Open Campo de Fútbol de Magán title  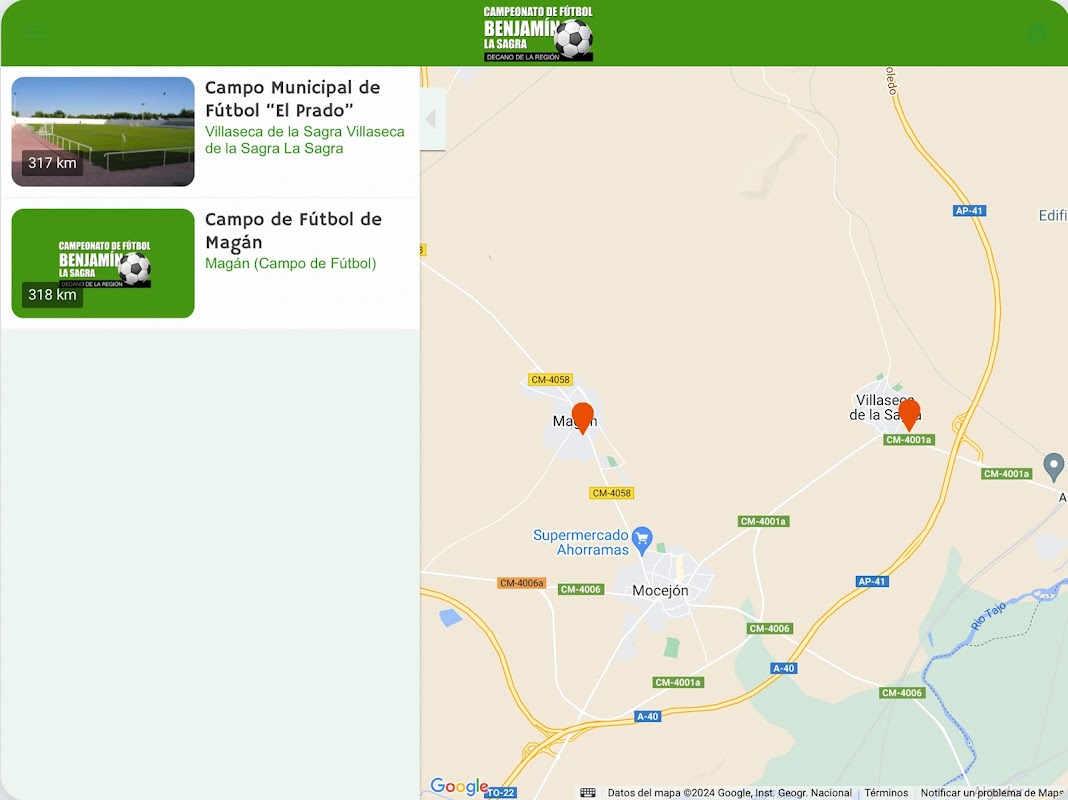(294, 230)
